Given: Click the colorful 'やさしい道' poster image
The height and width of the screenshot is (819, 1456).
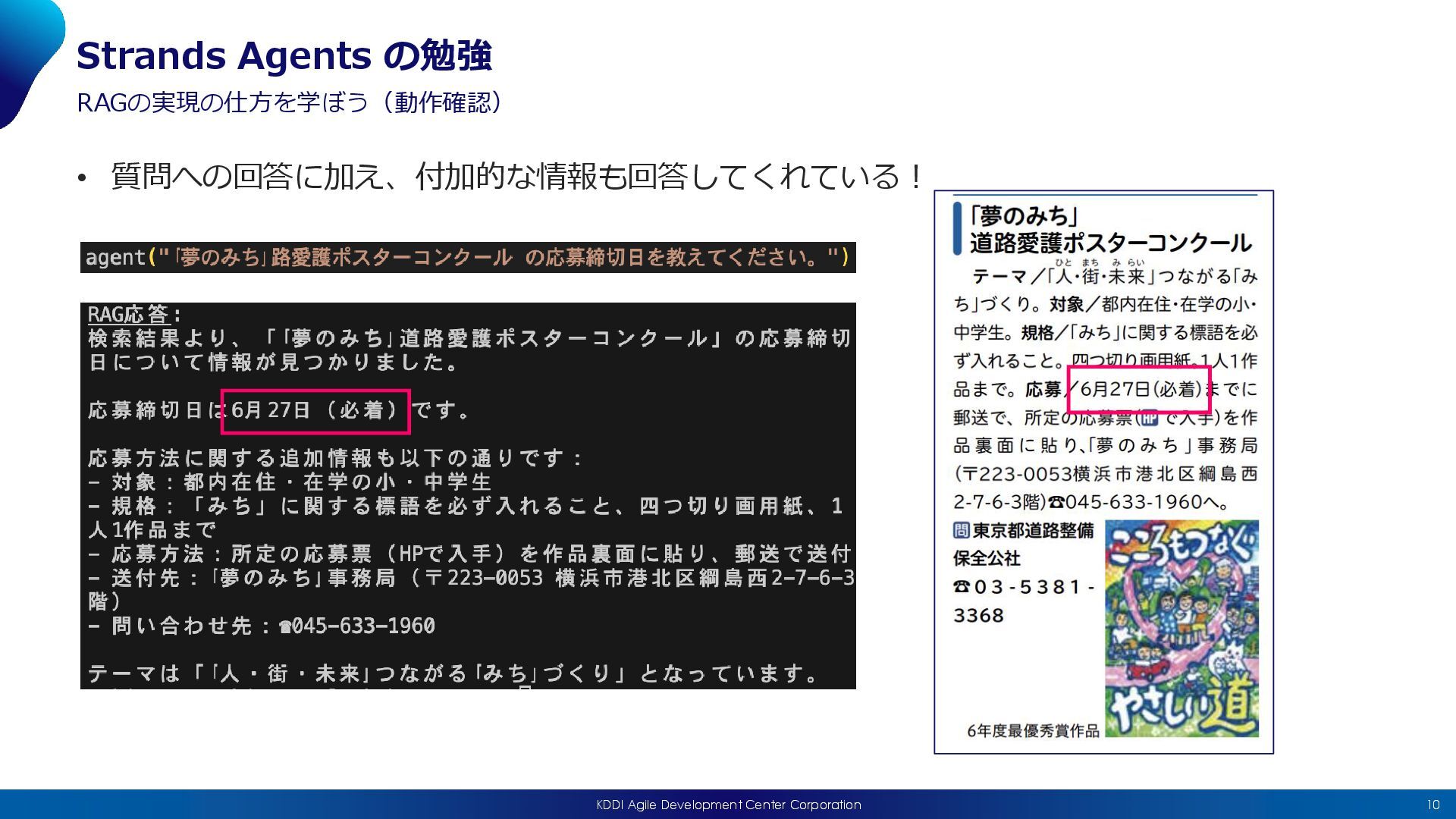Looking at the screenshot, I should (1181, 628).
